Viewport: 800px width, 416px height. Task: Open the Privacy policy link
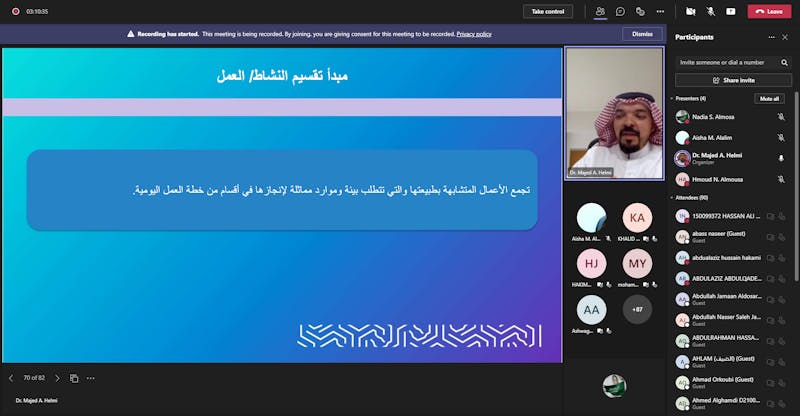[x=474, y=34]
